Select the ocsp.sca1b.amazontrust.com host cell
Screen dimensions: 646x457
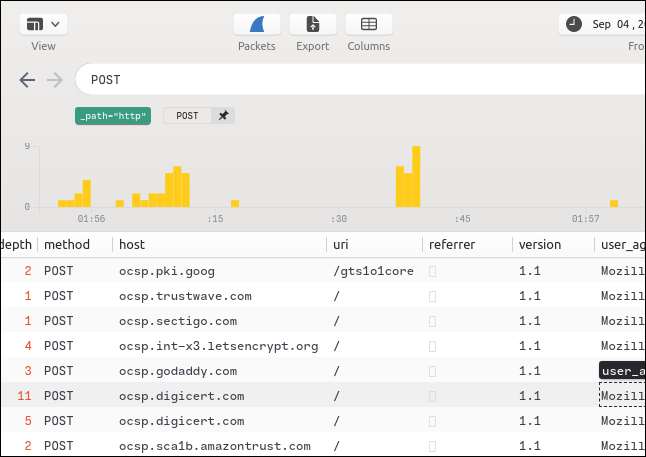[x=215, y=446]
